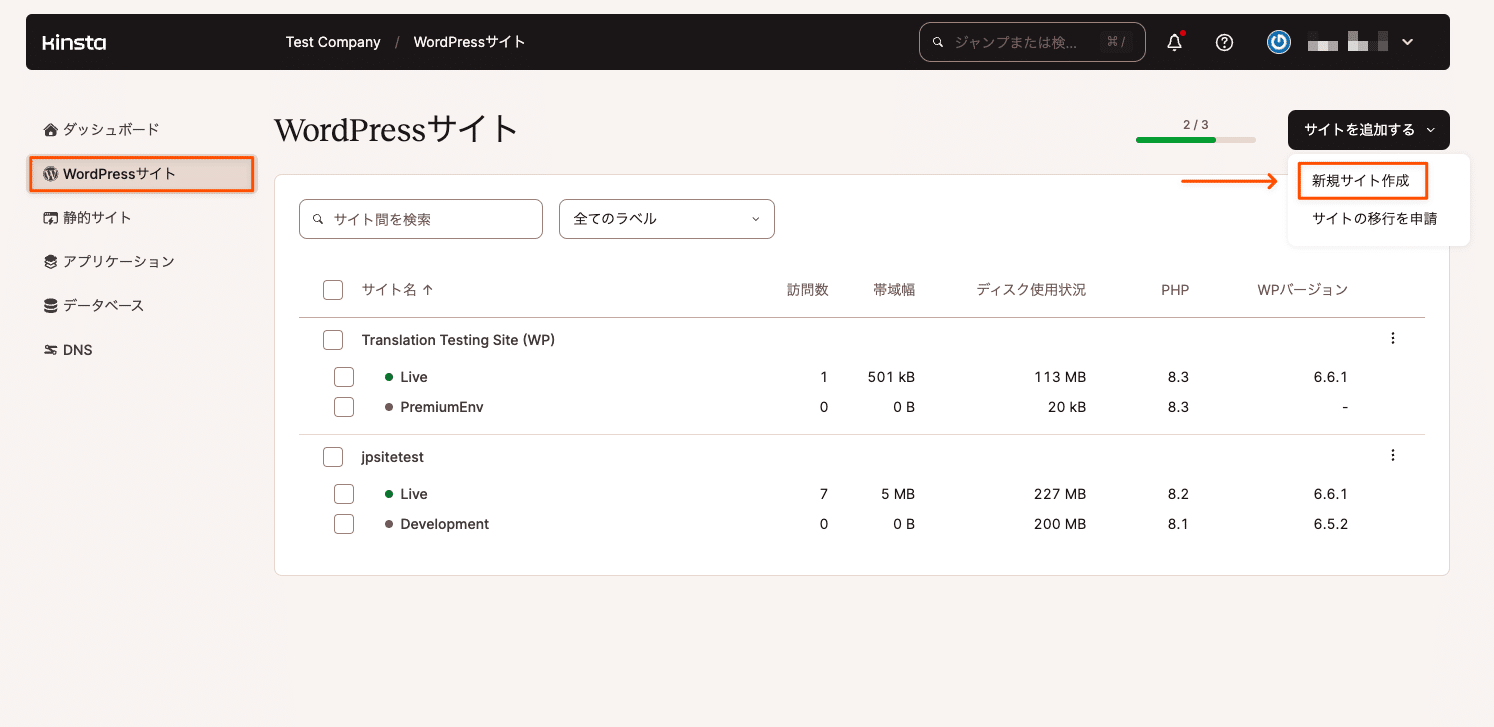Open the 全てのラベル filter dropdown
The image size is (1494, 727).
pos(667,218)
